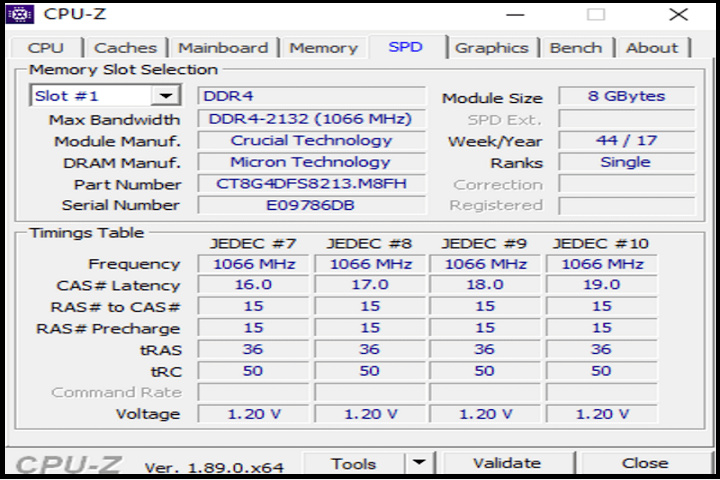The width and height of the screenshot is (720, 480).
Task: Select the Max Bandwidth DDR4-2132 field
Action: pos(311,119)
